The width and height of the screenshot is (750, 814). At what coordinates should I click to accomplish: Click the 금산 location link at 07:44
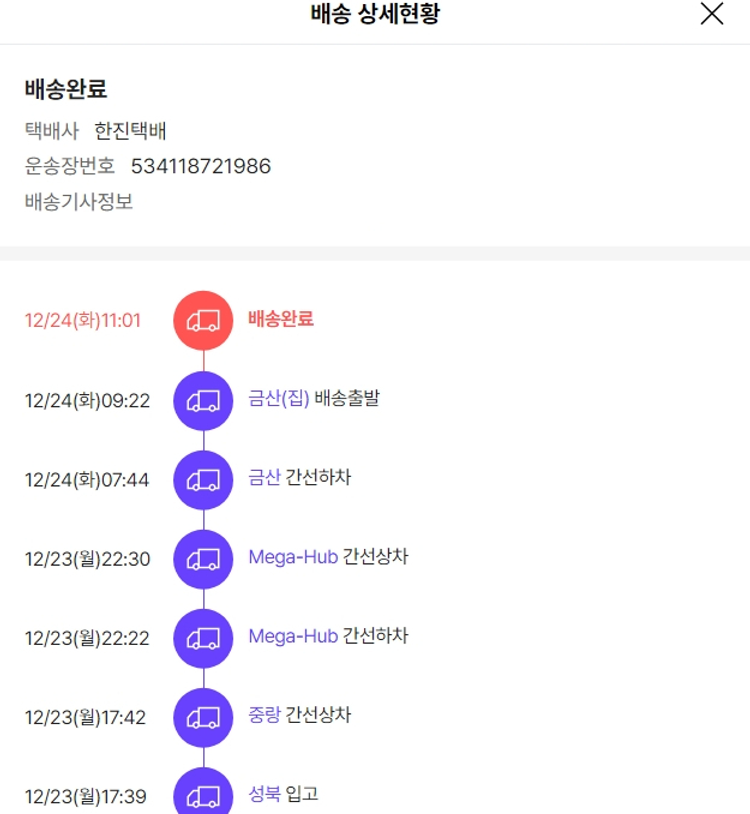(264, 478)
